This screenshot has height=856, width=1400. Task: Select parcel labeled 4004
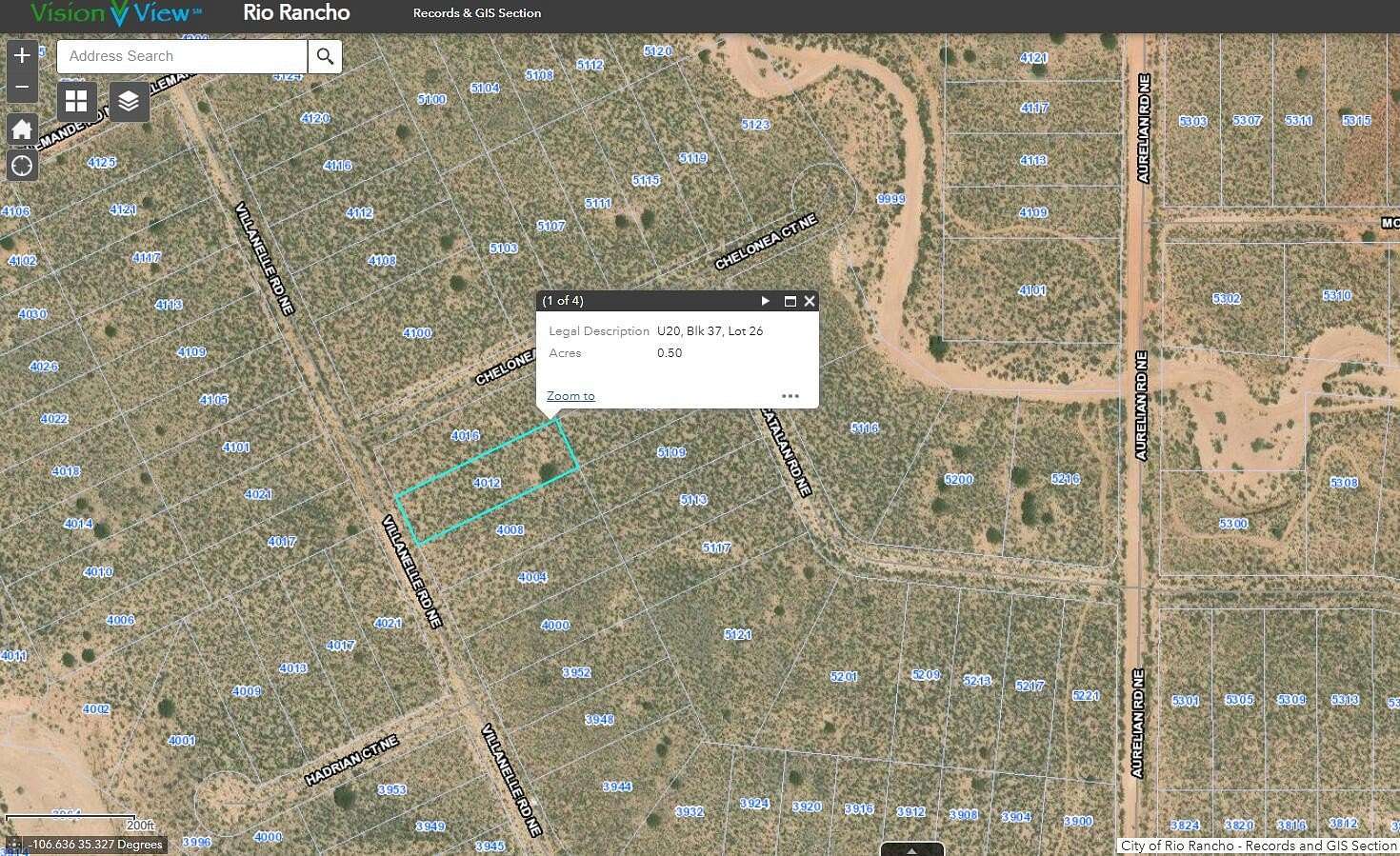pyautogui.click(x=532, y=577)
